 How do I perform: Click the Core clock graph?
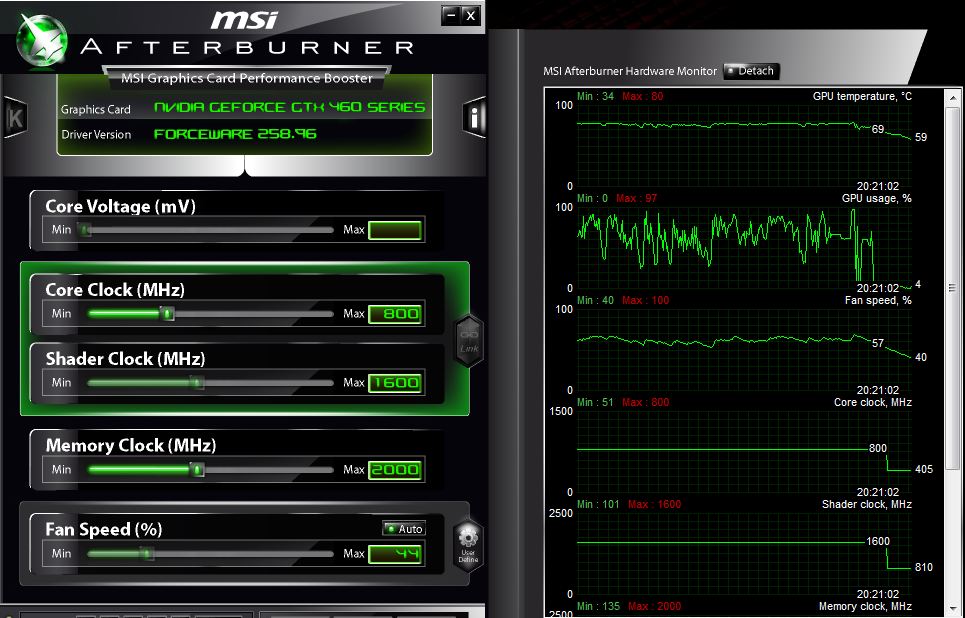coord(744,452)
